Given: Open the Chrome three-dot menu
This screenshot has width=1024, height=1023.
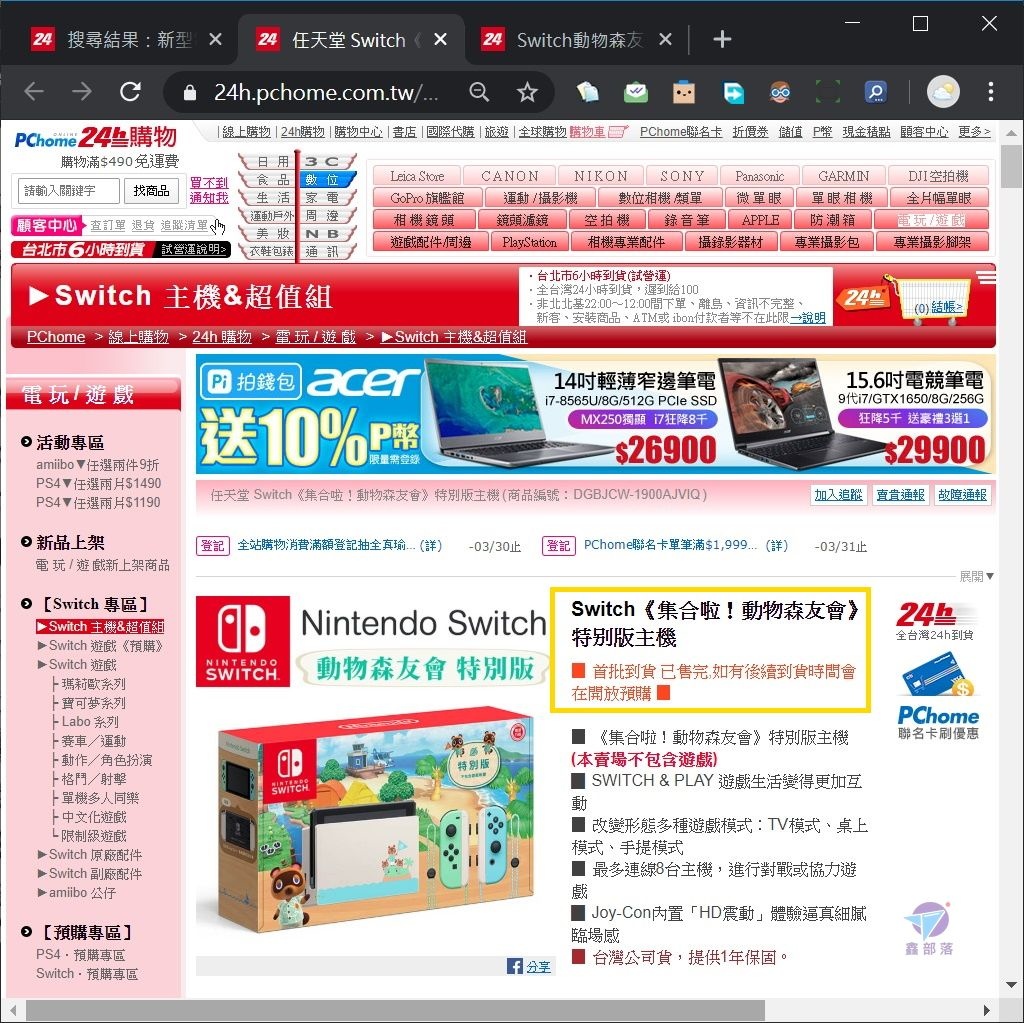Looking at the screenshot, I should [991, 92].
